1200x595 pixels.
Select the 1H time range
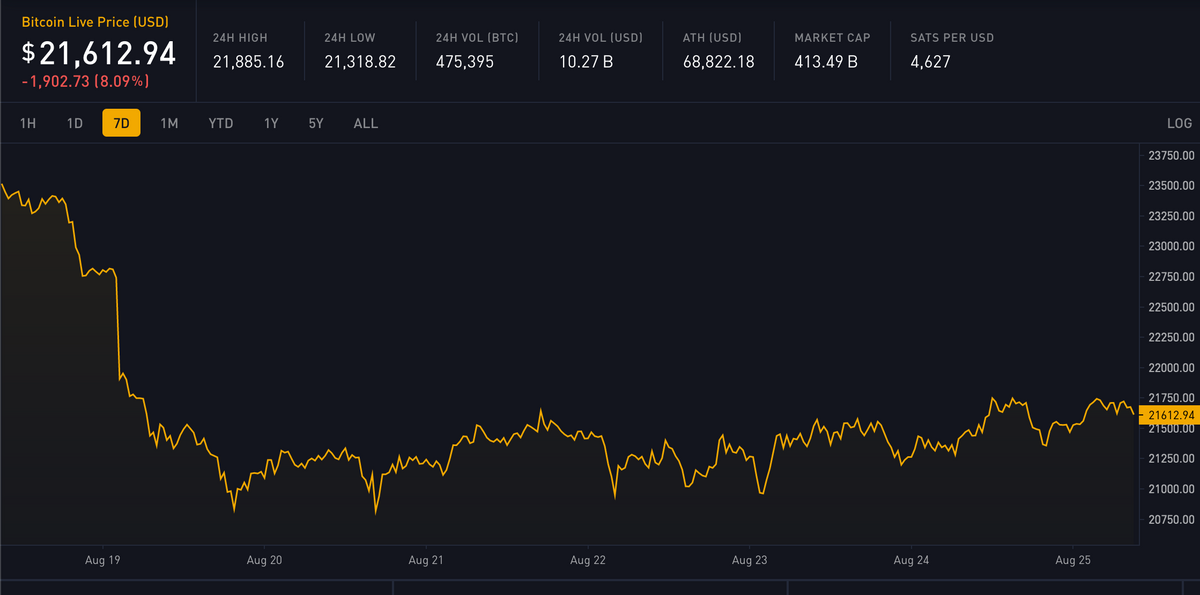click(x=28, y=123)
